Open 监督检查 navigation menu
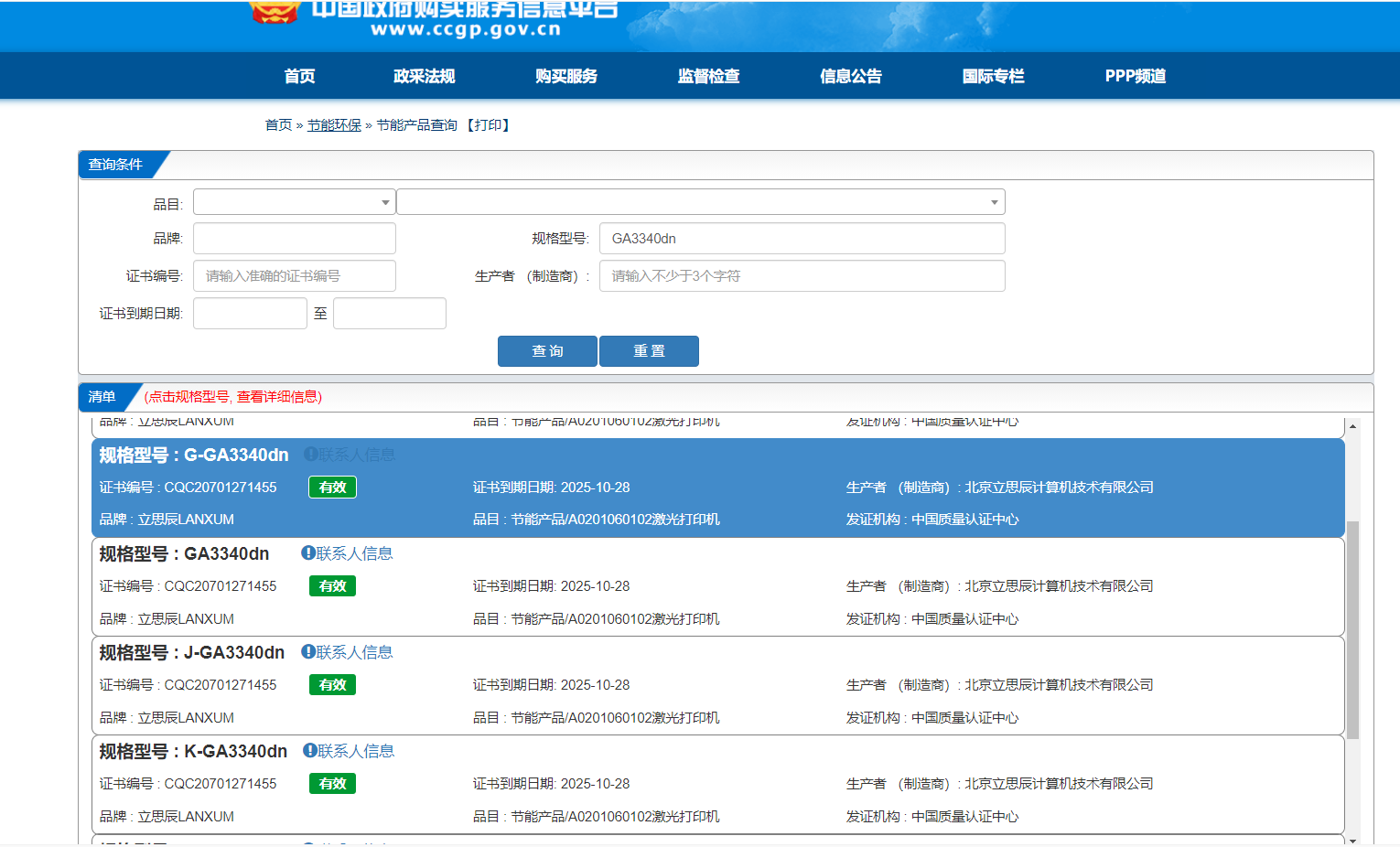The image size is (1400, 847). point(709,76)
